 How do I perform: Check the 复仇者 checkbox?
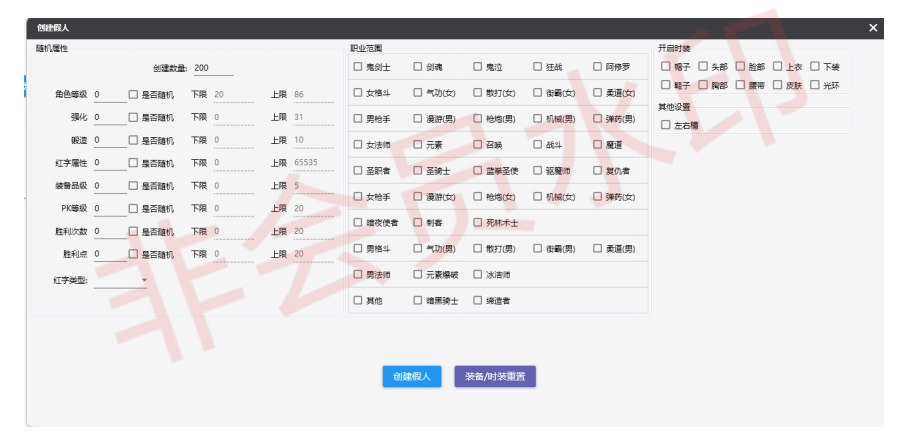[x=597, y=170]
